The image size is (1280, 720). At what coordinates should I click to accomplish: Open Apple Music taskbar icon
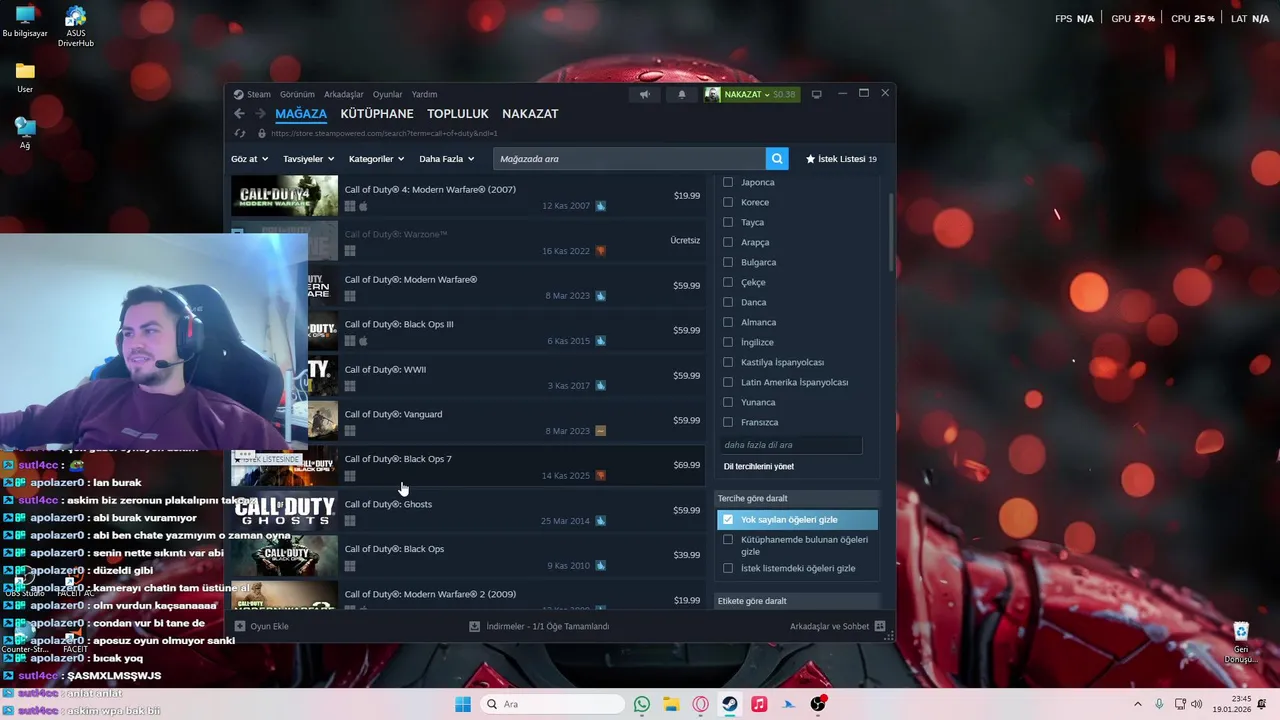coord(759,704)
